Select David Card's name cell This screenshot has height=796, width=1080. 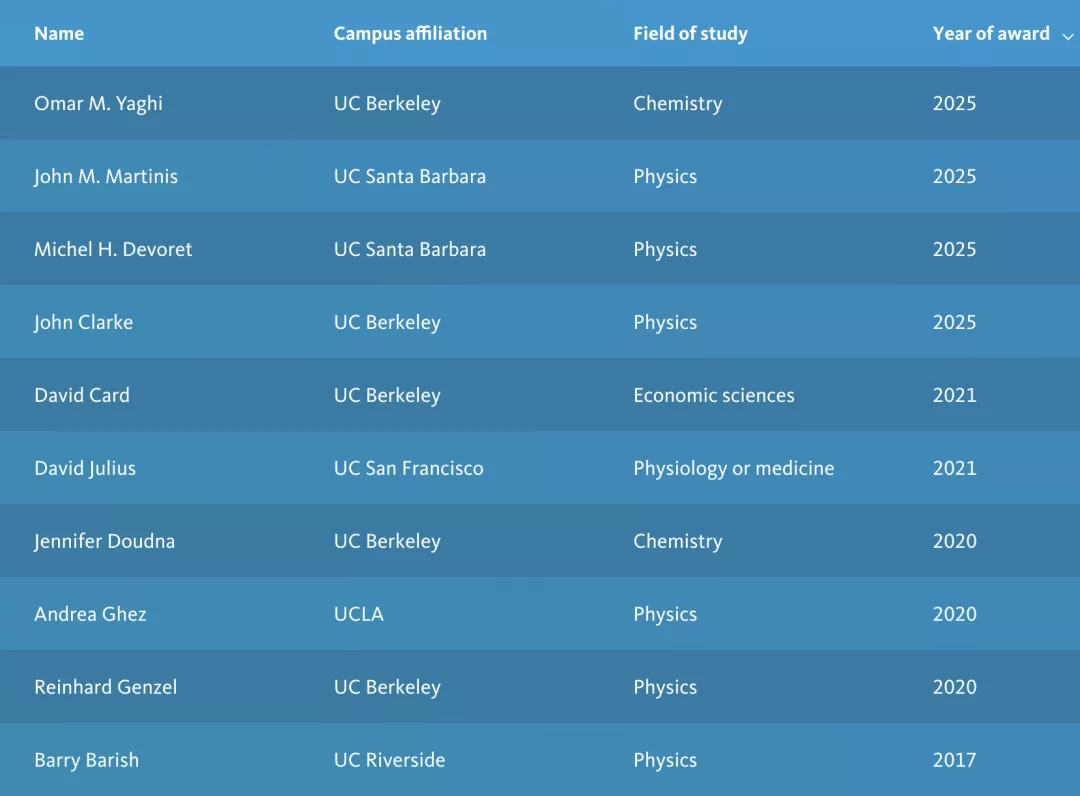[x=82, y=395]
